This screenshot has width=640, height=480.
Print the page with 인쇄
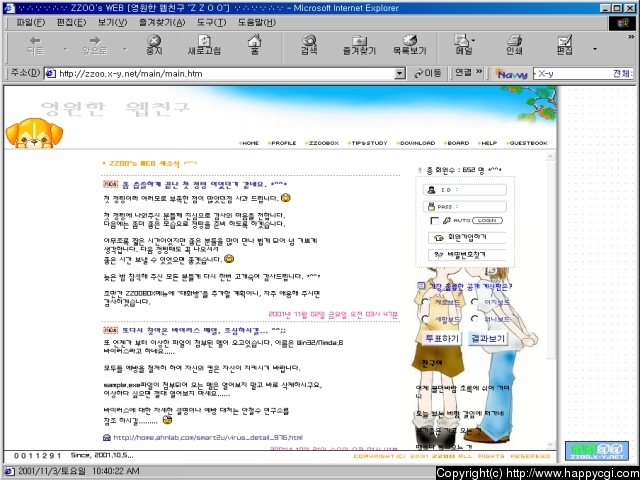click(514, 45)
